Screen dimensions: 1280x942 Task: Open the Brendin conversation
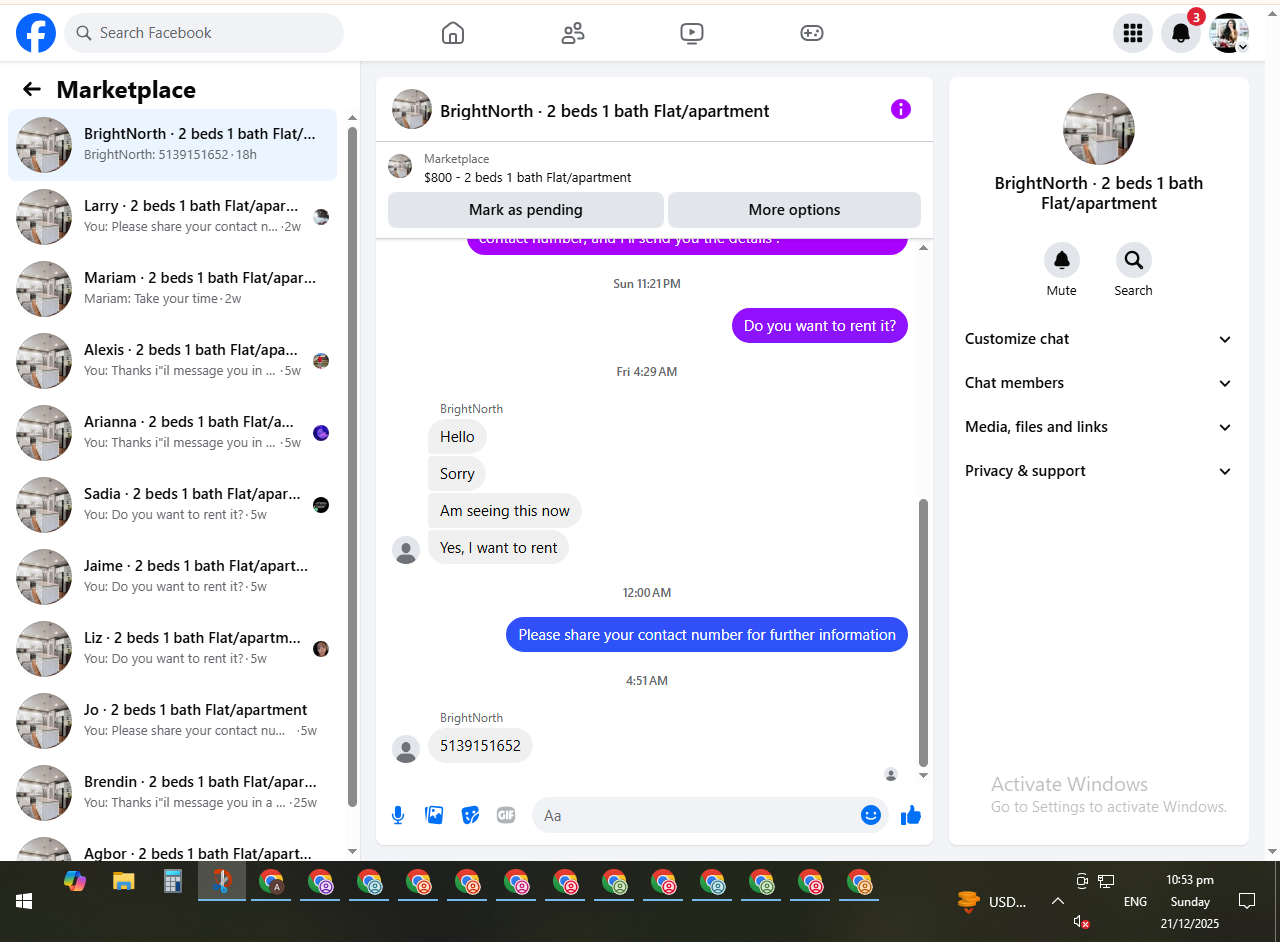coord(172,793)
